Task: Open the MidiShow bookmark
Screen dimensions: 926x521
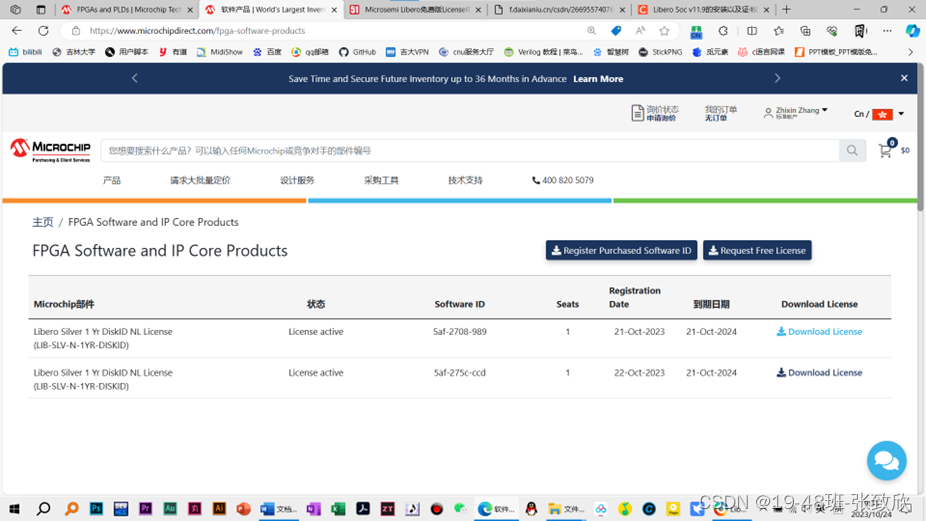Action: (x=220, y=52)
